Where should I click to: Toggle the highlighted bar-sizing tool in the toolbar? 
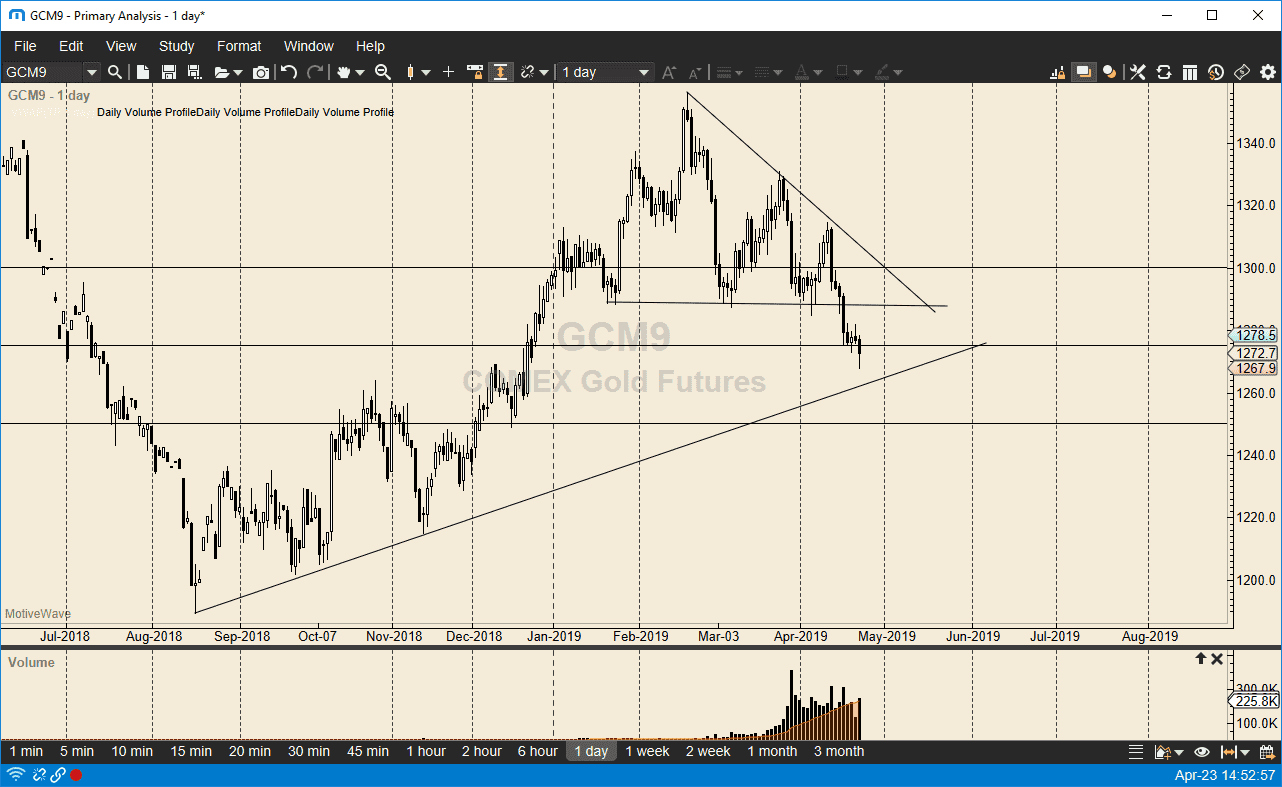[x=501, y=72]
